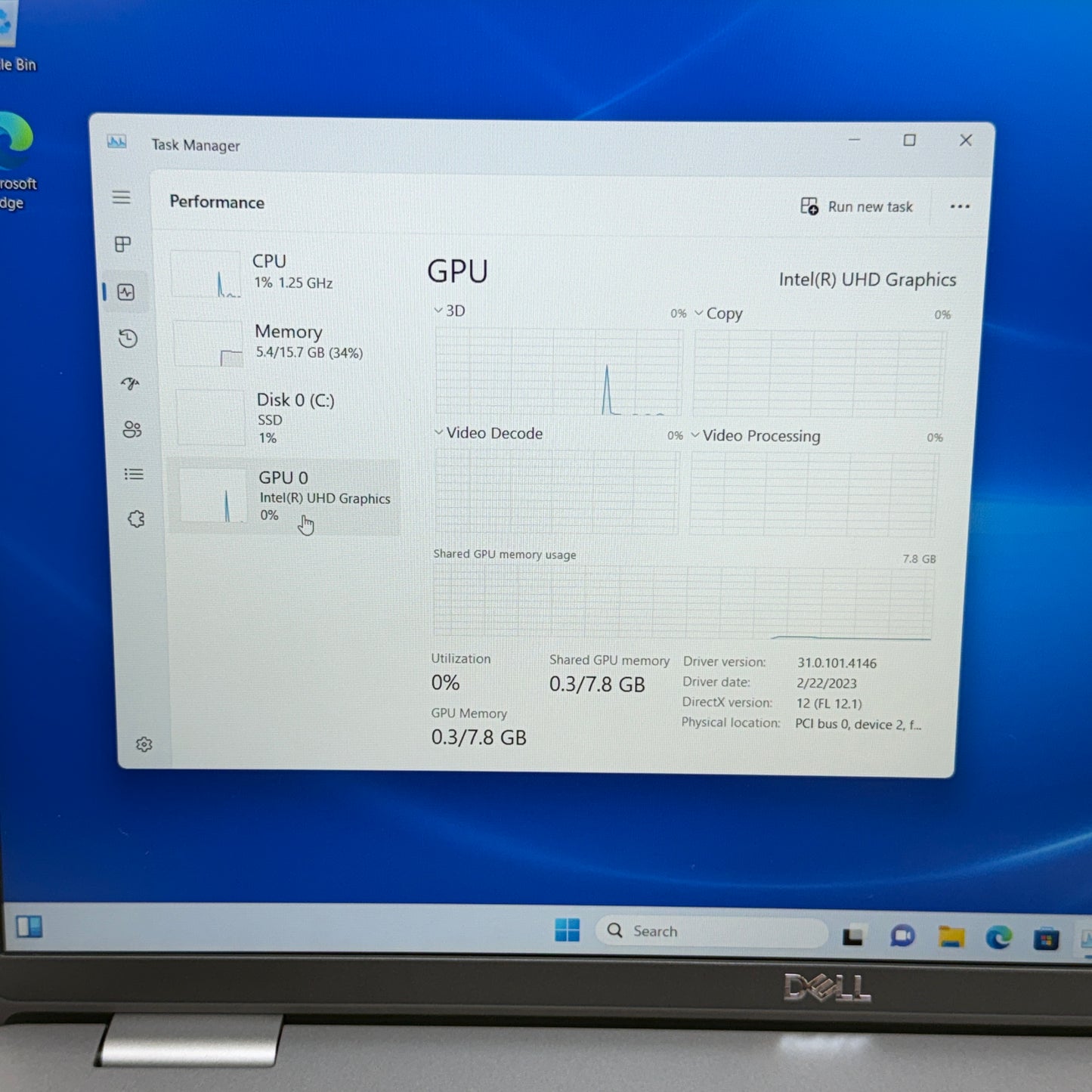The height and width of the screenshot is (1092, 1092).
Task: Click the taskbar Search box
Action: coord(712,931)
